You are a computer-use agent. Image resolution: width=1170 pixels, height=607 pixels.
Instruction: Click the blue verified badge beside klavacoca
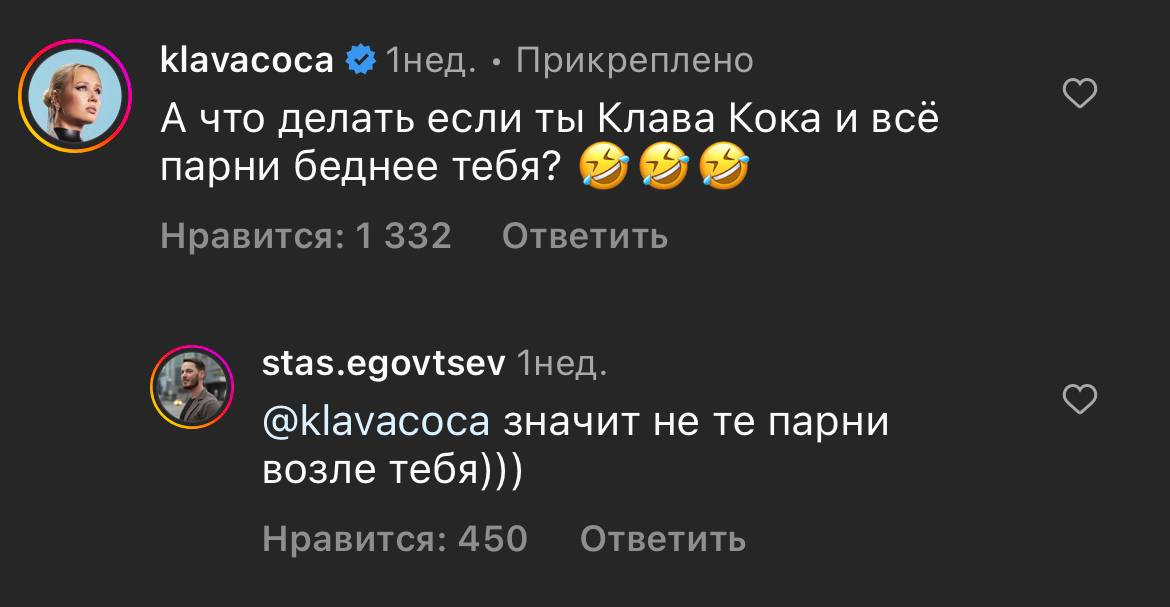(360, 61)
